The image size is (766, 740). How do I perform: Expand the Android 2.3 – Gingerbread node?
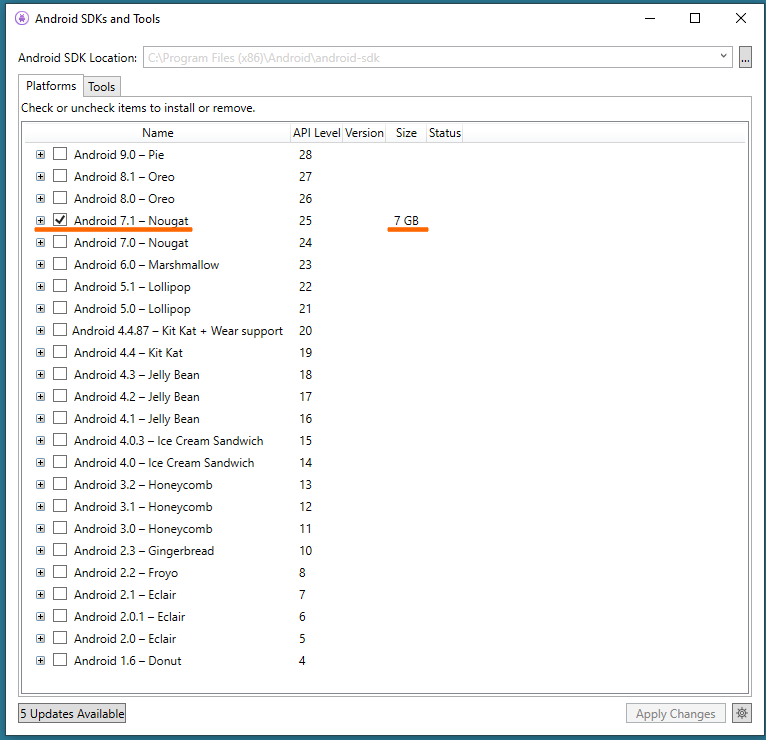point(40,551)
